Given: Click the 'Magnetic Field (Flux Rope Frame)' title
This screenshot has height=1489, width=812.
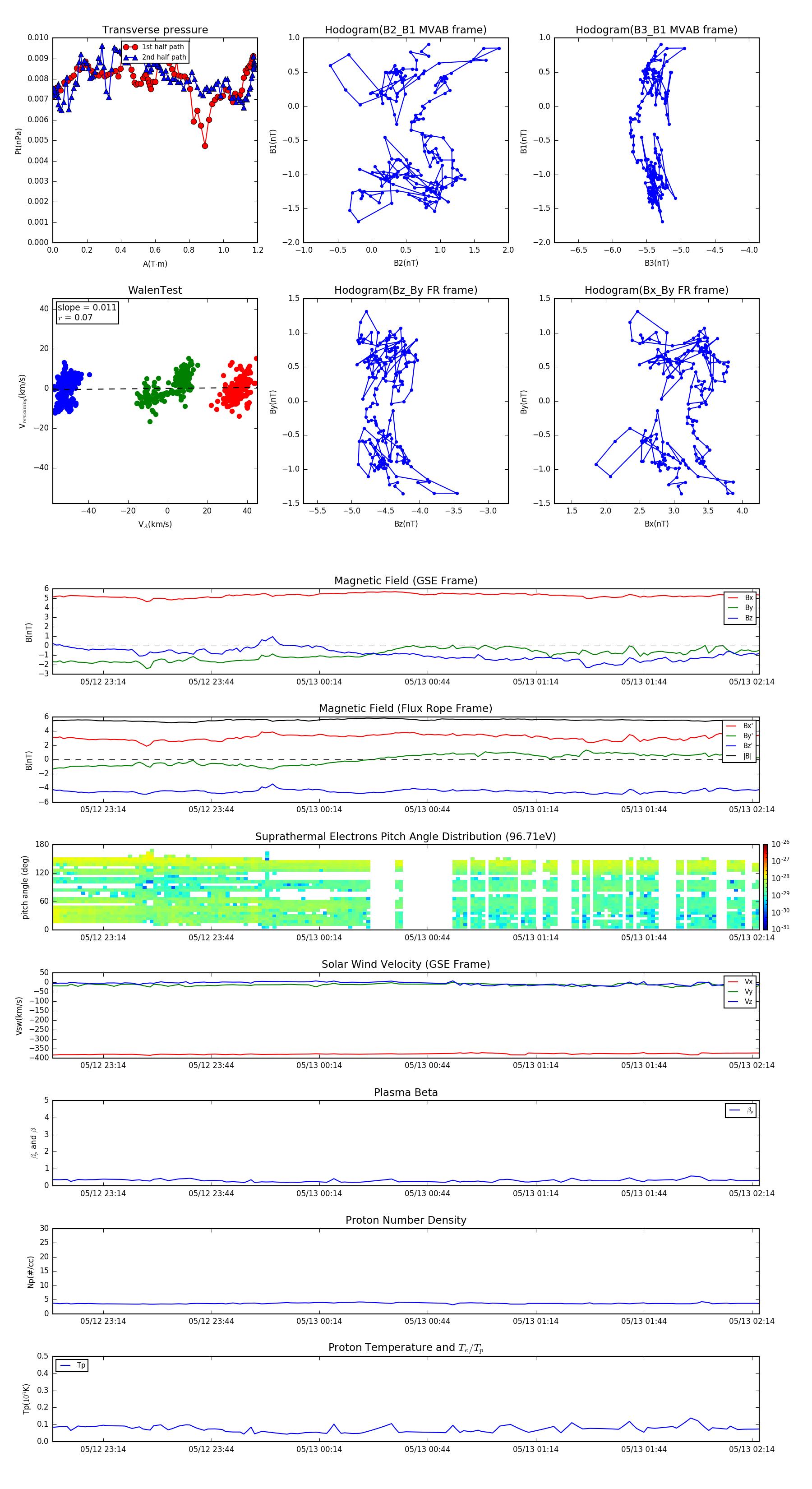Looking at the screenshot, I should pyautogui.click(x=406, y=708).
